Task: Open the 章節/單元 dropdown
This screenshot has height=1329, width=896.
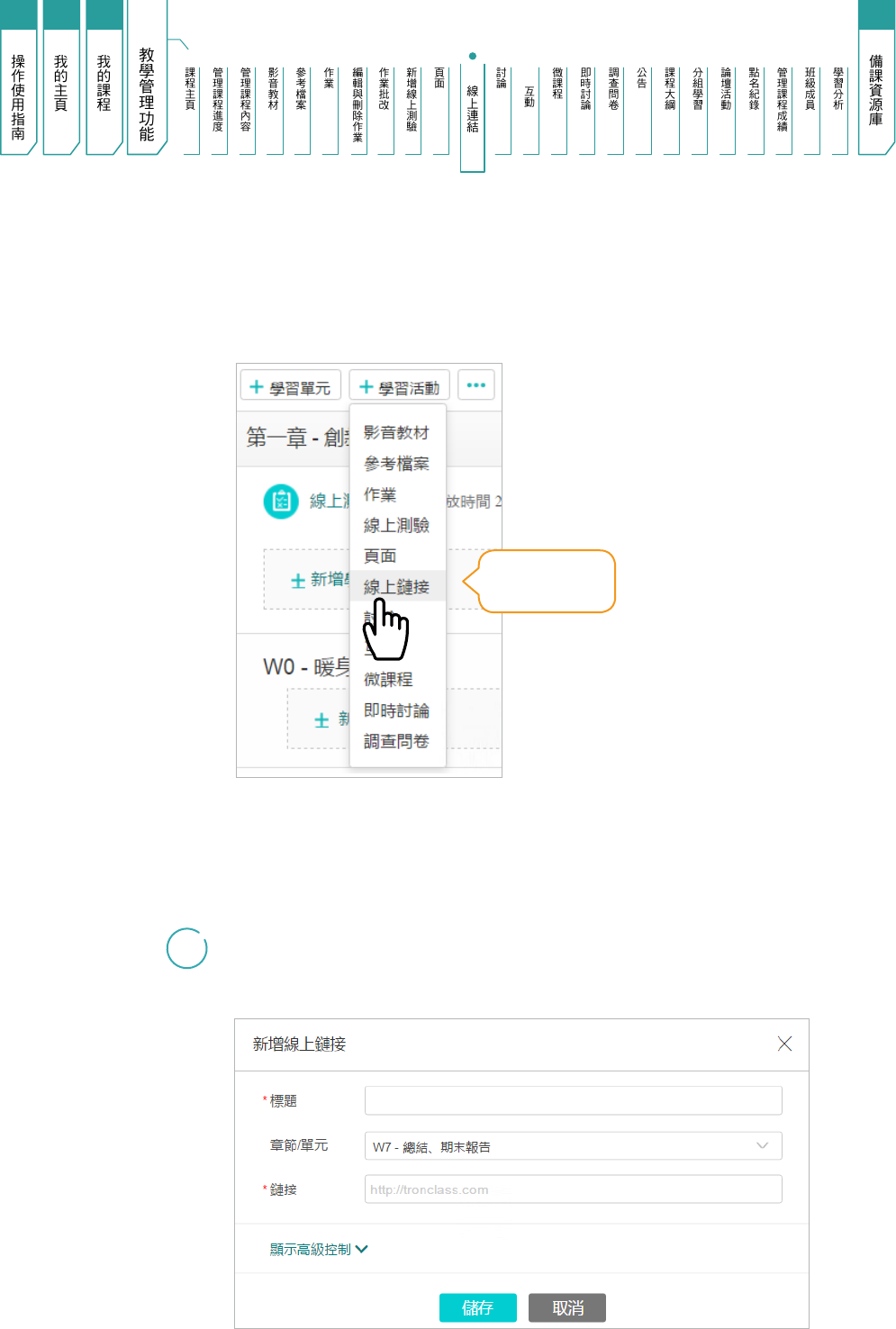Action: tap(573, 1146)
